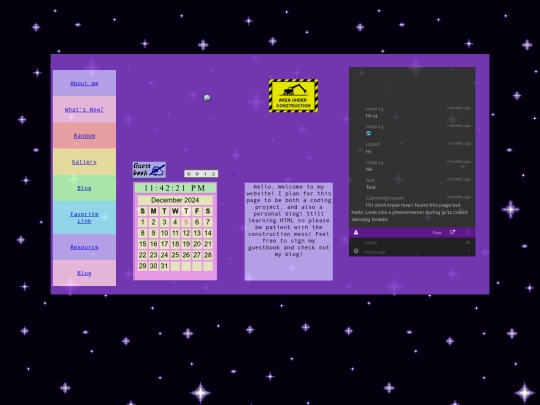Click the welcome message text box
The image size is (540, 405).
pos(289,231)
